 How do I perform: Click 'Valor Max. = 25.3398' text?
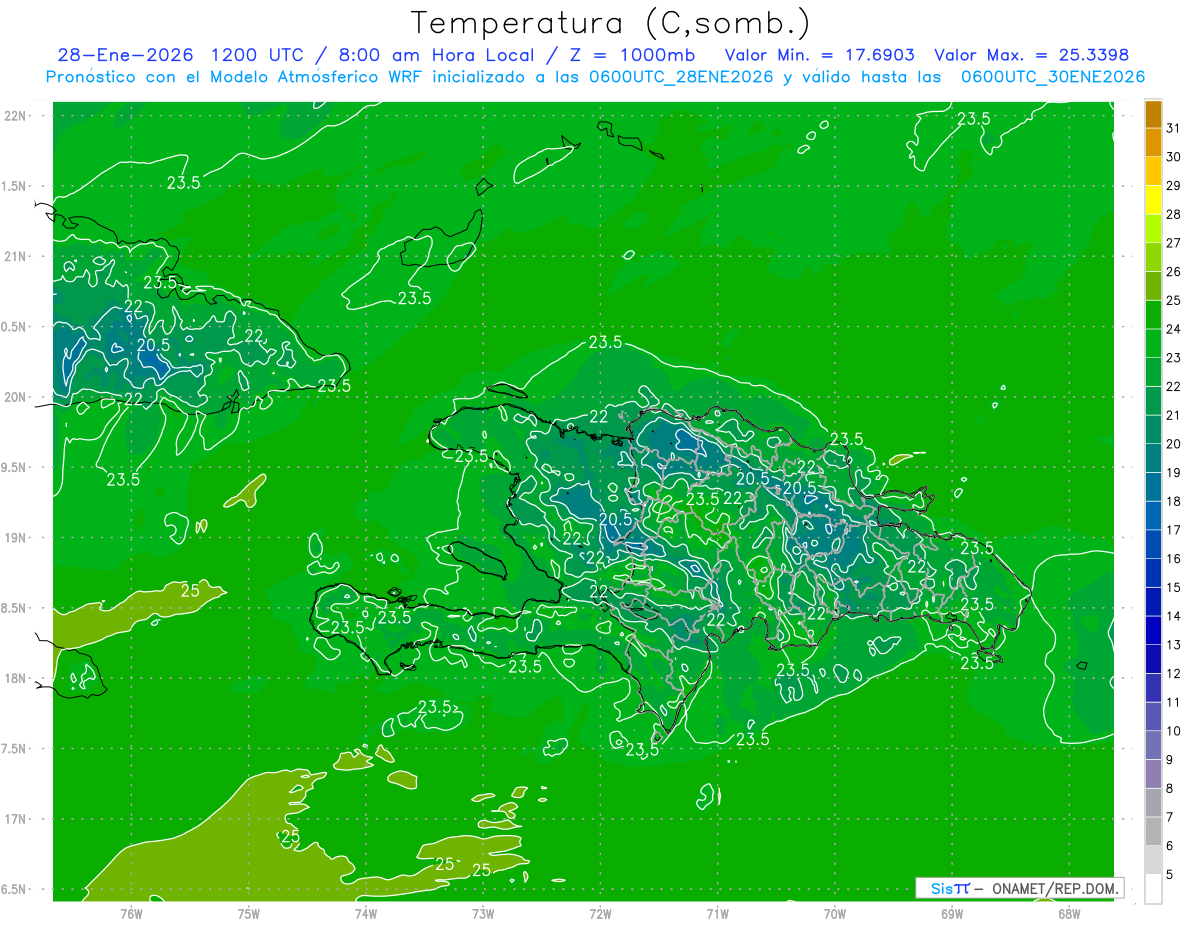1031,55
